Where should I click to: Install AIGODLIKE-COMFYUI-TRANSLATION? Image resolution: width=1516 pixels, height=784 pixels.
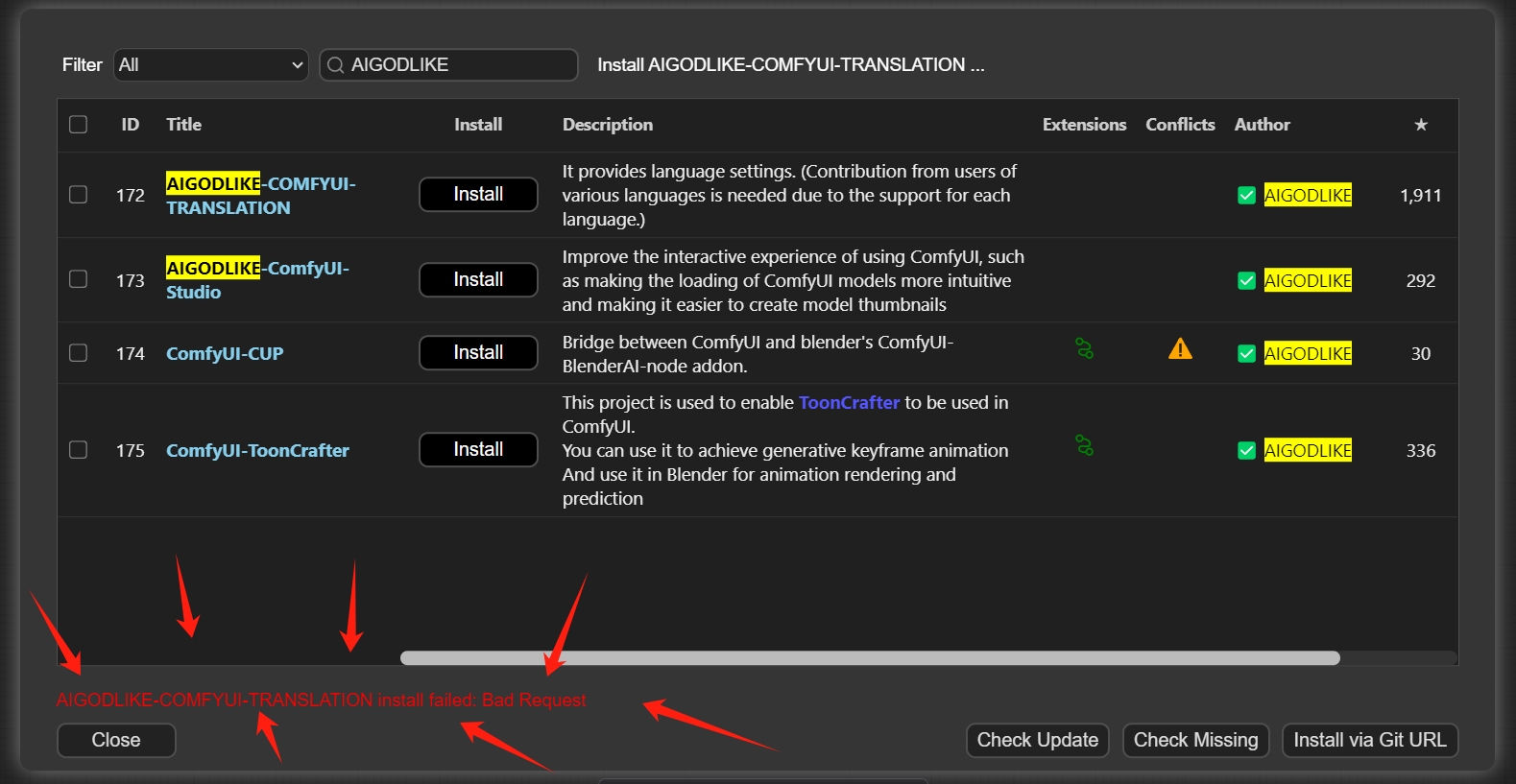(478, 195)
